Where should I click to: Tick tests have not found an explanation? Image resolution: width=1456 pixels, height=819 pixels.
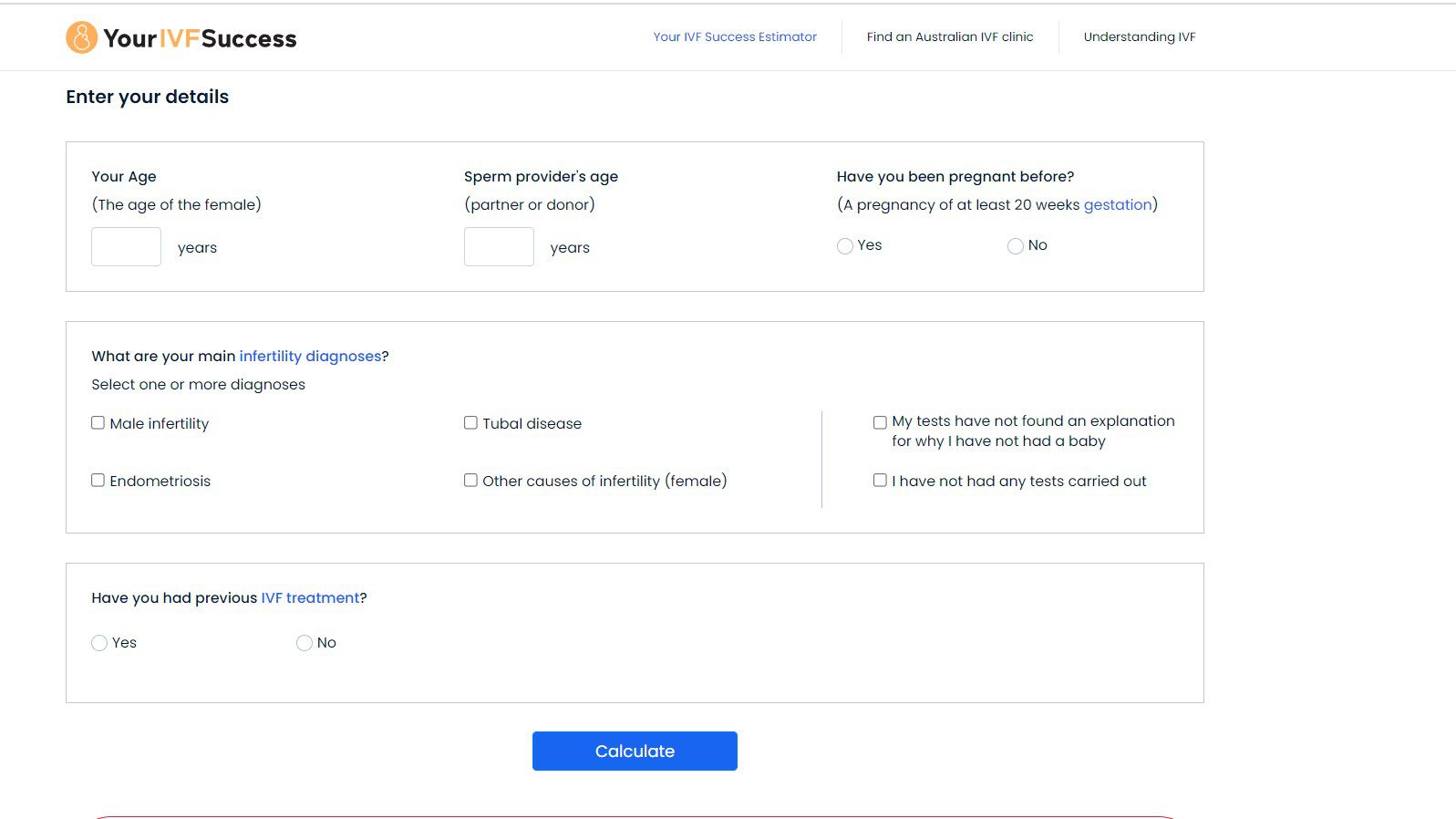(x=880, y=422)
